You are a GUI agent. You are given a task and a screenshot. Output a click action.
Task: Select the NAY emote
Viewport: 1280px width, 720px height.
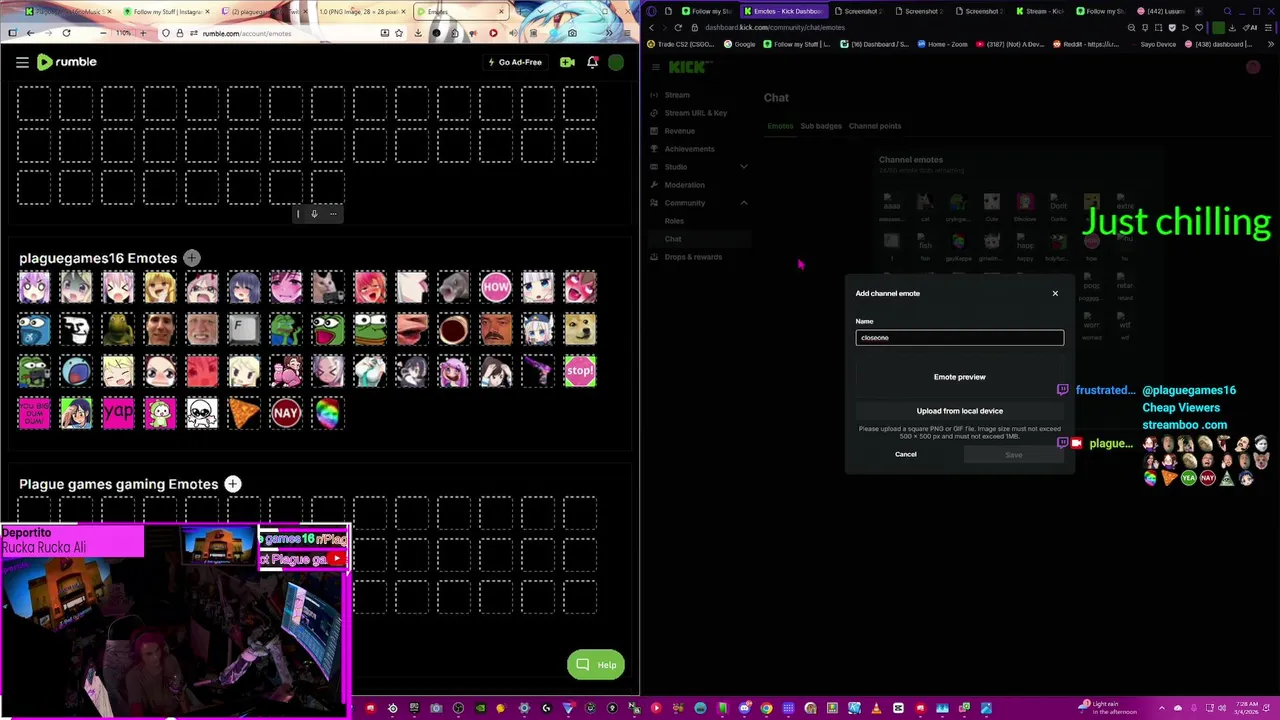coord(286,413)
